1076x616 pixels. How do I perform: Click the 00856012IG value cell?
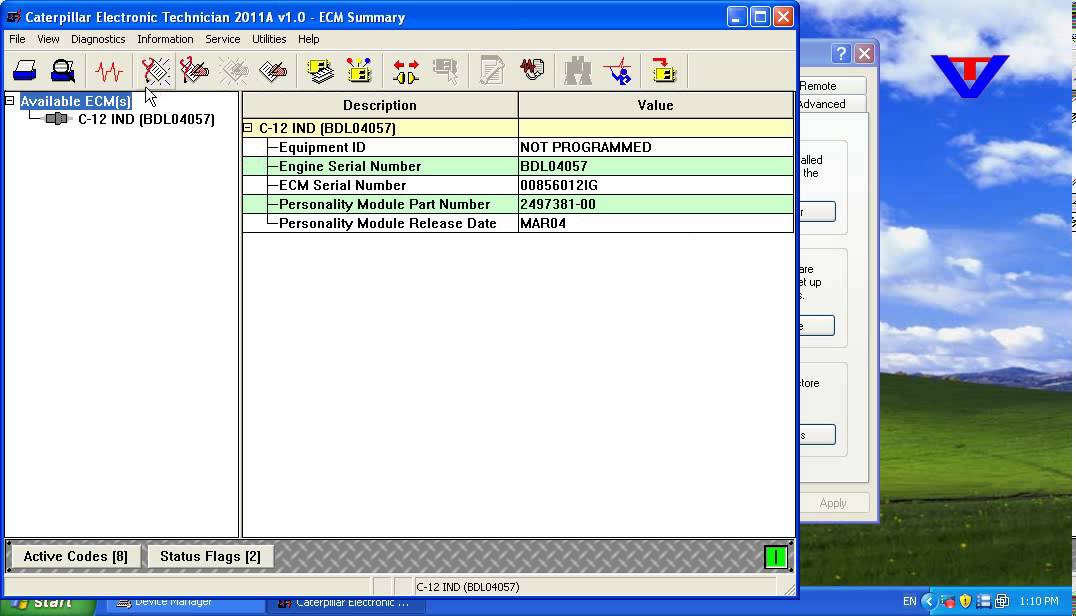point(655,185)
